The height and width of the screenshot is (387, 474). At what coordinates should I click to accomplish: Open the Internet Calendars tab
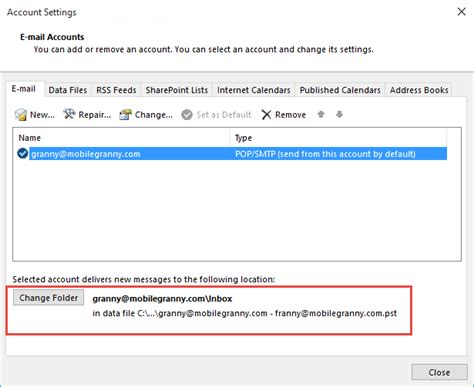254,90
